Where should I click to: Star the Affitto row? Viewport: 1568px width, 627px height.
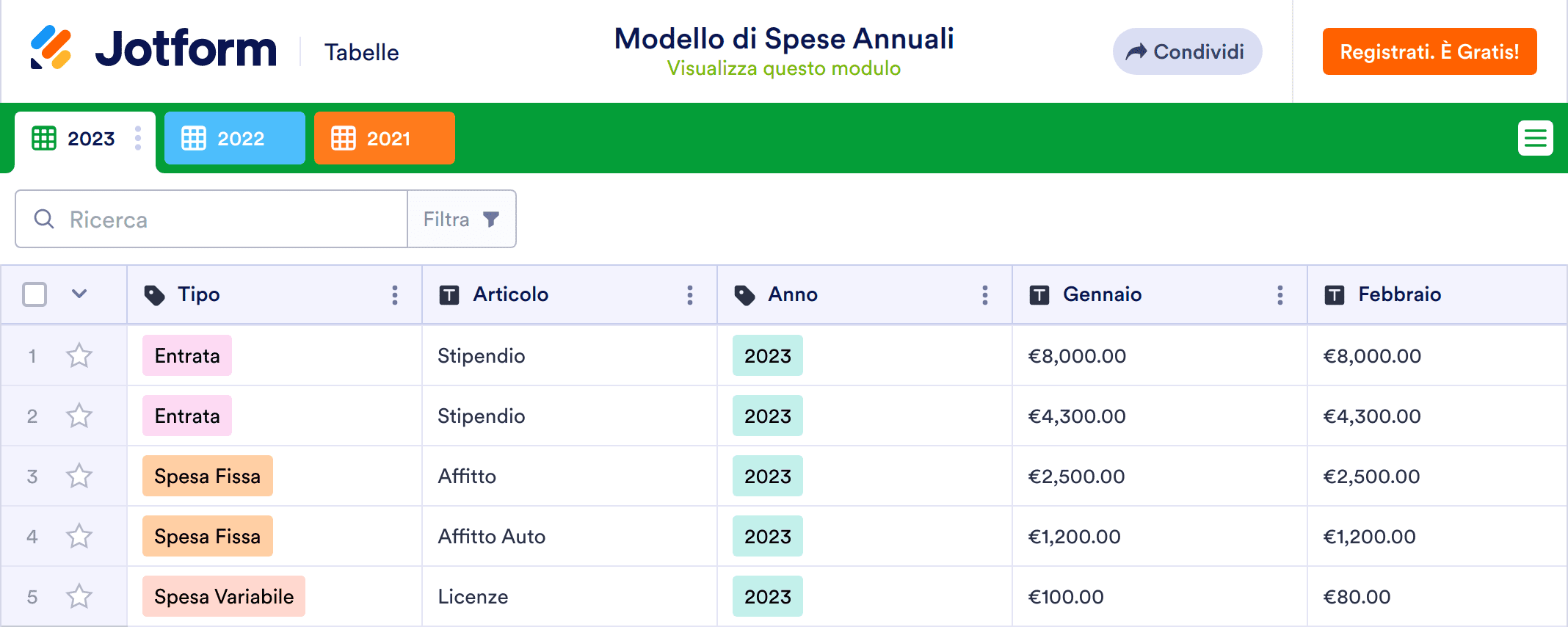click(x=79, y=476)
